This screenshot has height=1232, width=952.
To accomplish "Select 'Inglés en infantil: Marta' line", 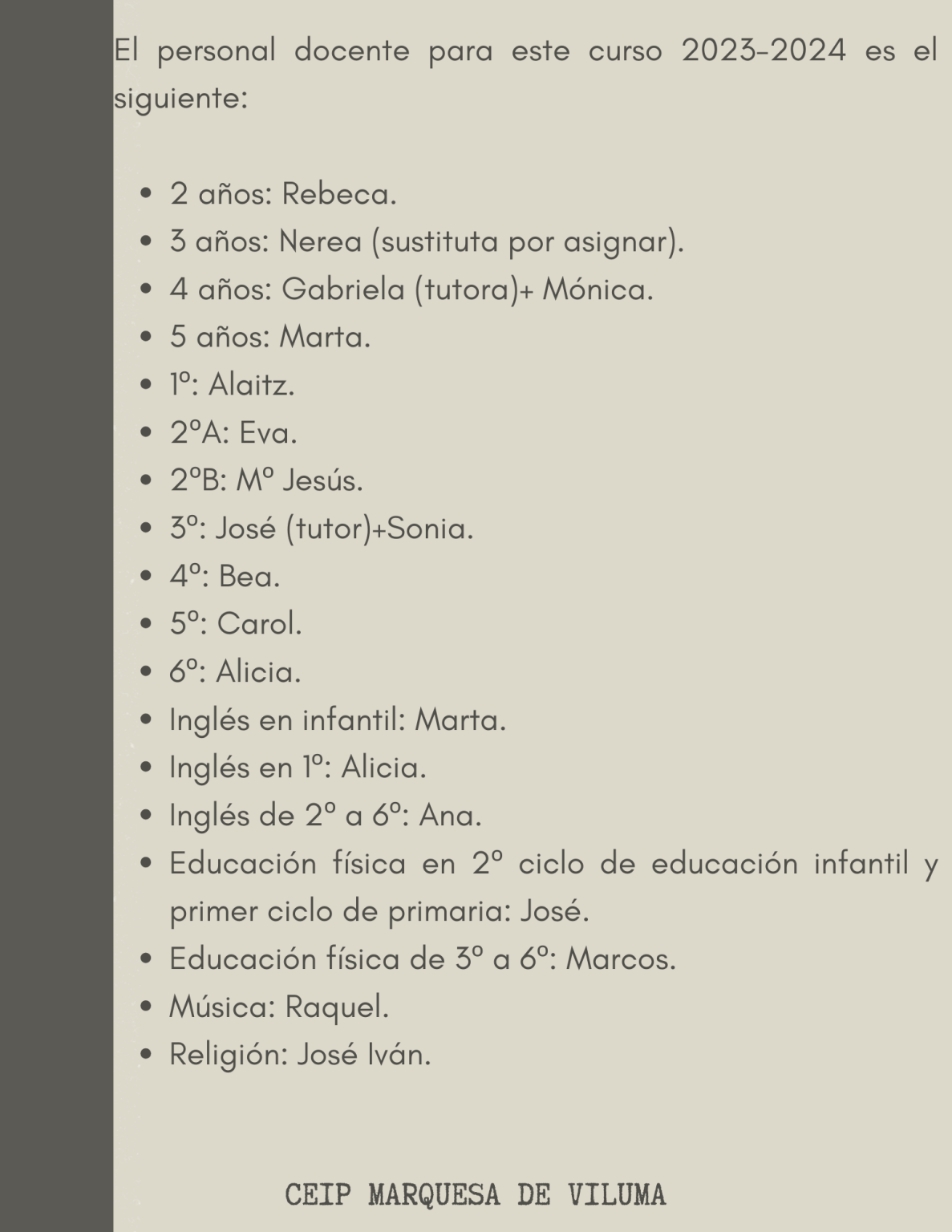I will pyautogui.click(x=338, y=720).
